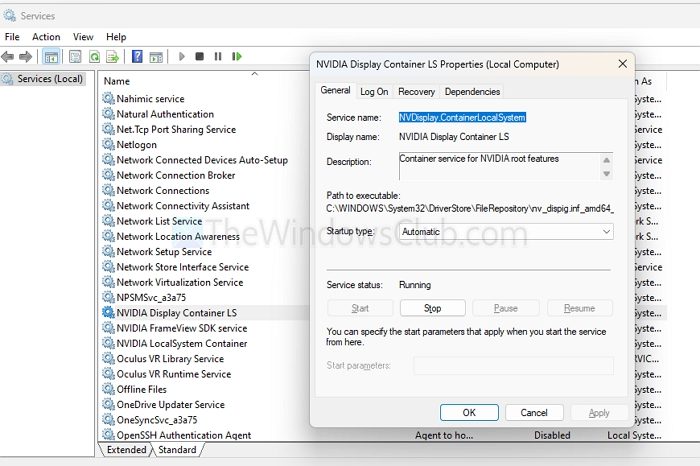Select the Network Store Interface Service row
The height and width of the screenshot is (466, 700).
[182, 267]
